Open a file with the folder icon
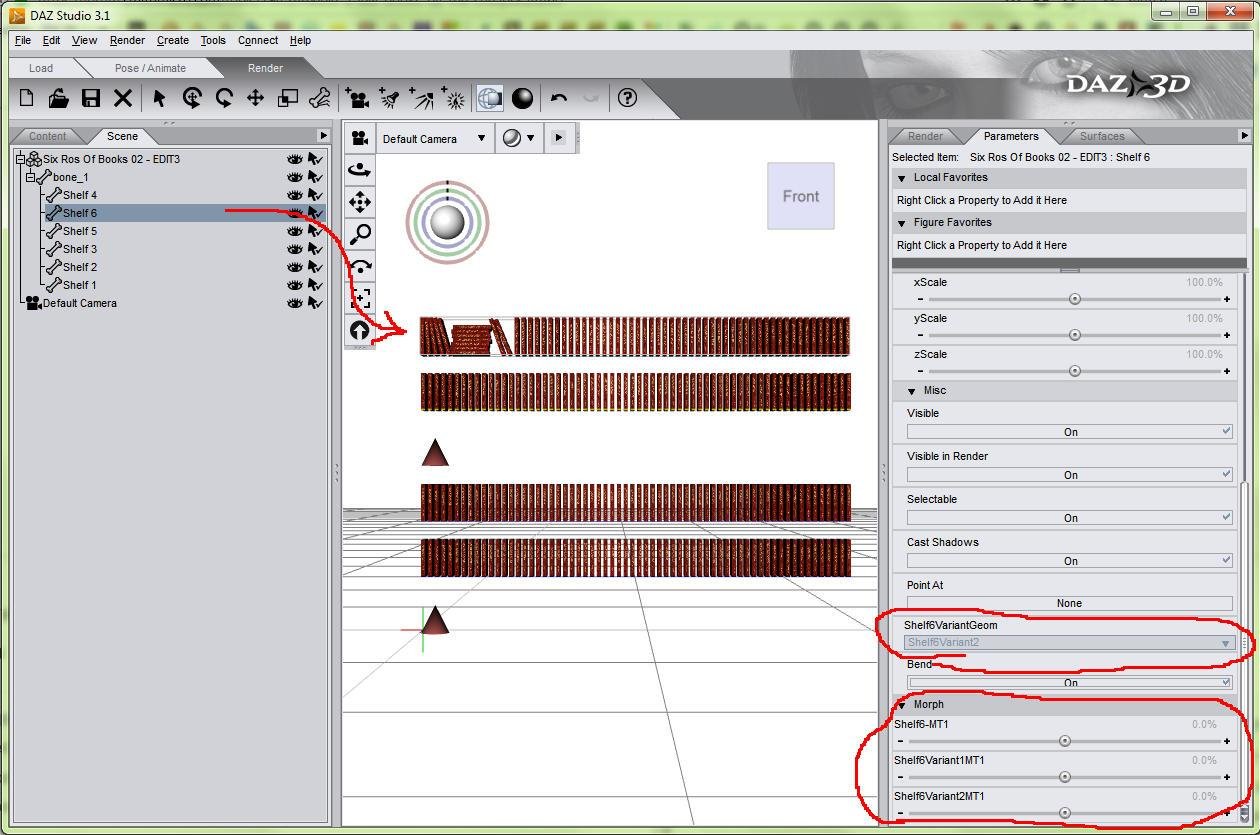 (x=58, y=98)
